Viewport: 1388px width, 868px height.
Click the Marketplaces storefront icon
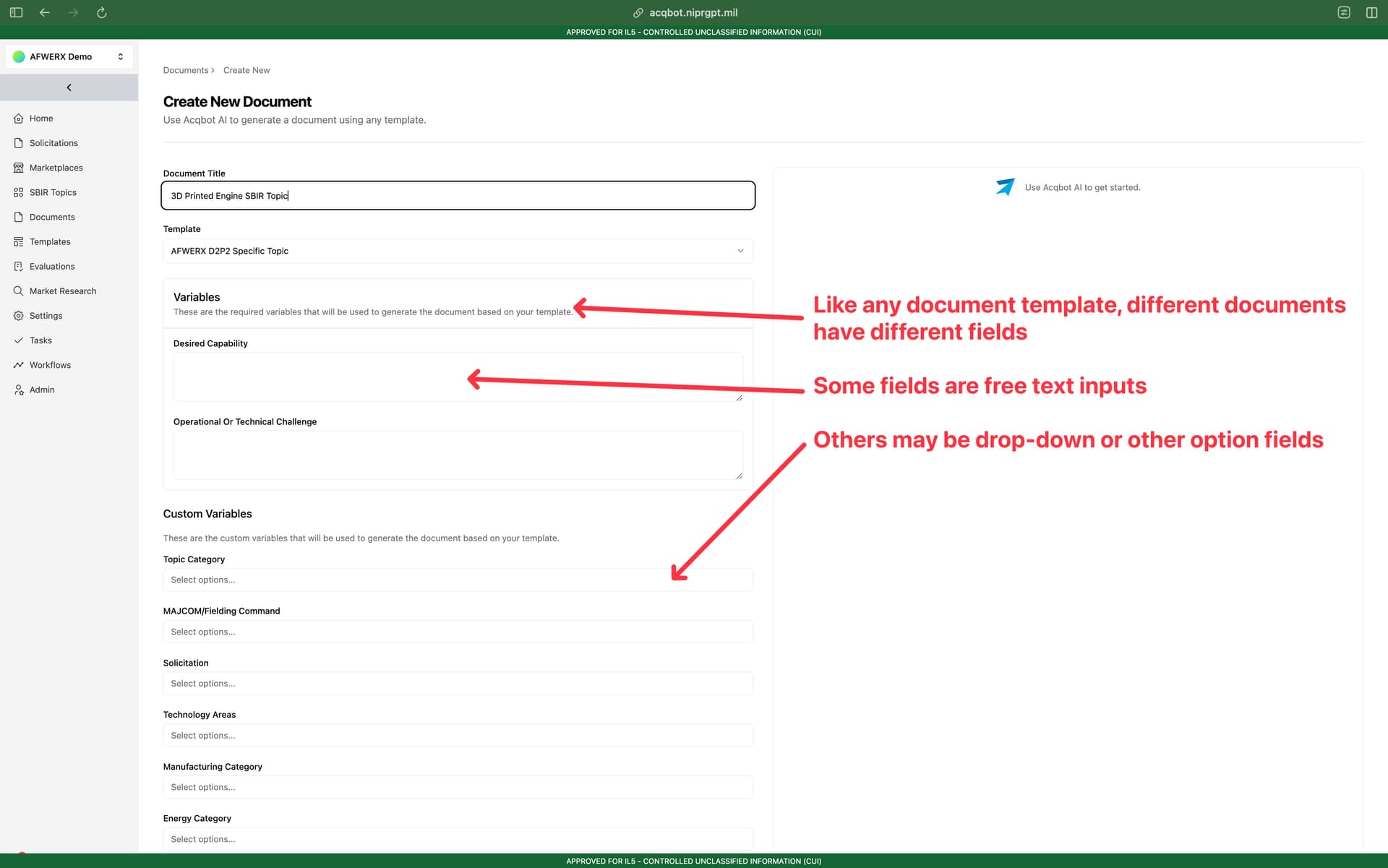pyautogui.click(x=19, y=168)
